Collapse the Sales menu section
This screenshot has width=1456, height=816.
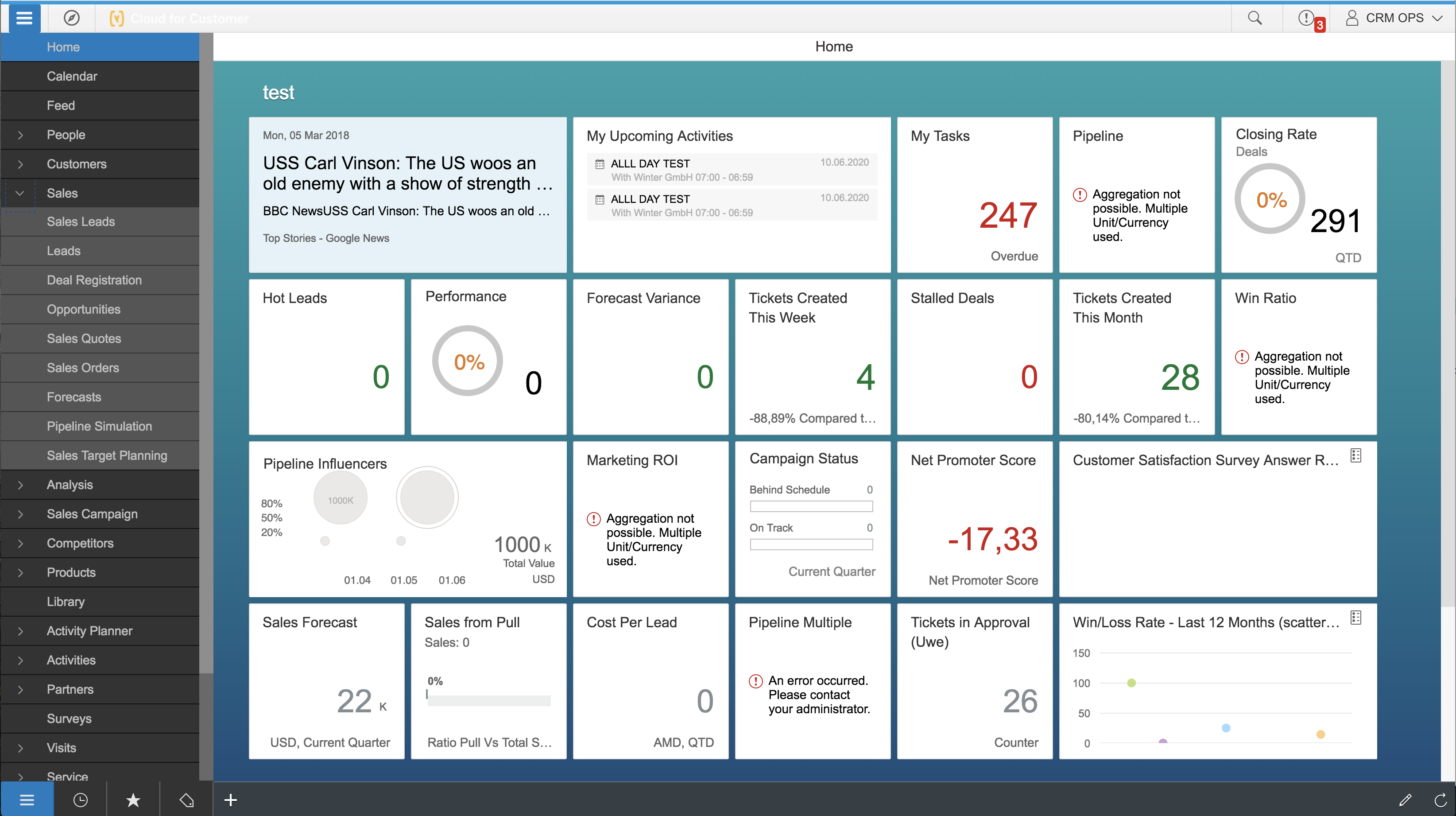20,193
